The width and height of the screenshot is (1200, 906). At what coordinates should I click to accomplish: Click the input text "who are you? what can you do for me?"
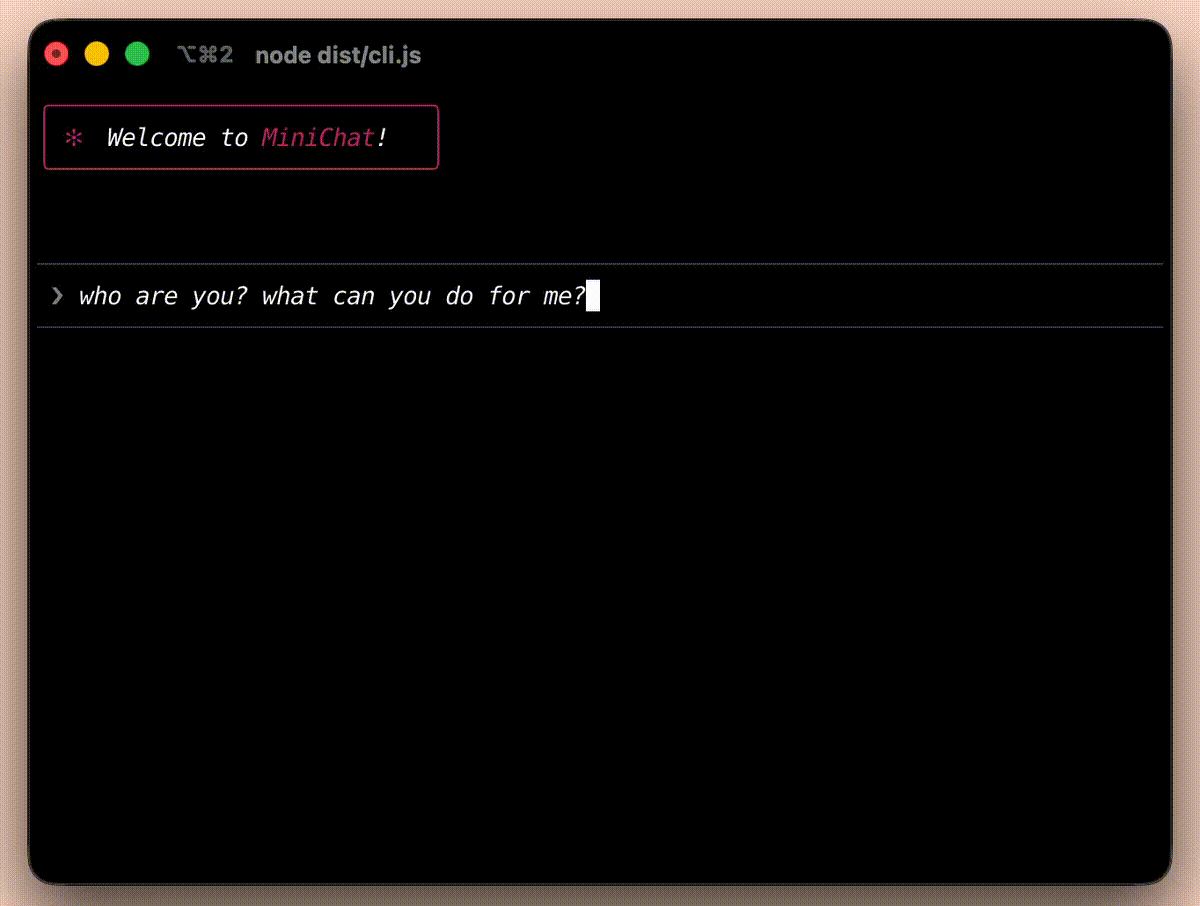(x=332, y=296)
